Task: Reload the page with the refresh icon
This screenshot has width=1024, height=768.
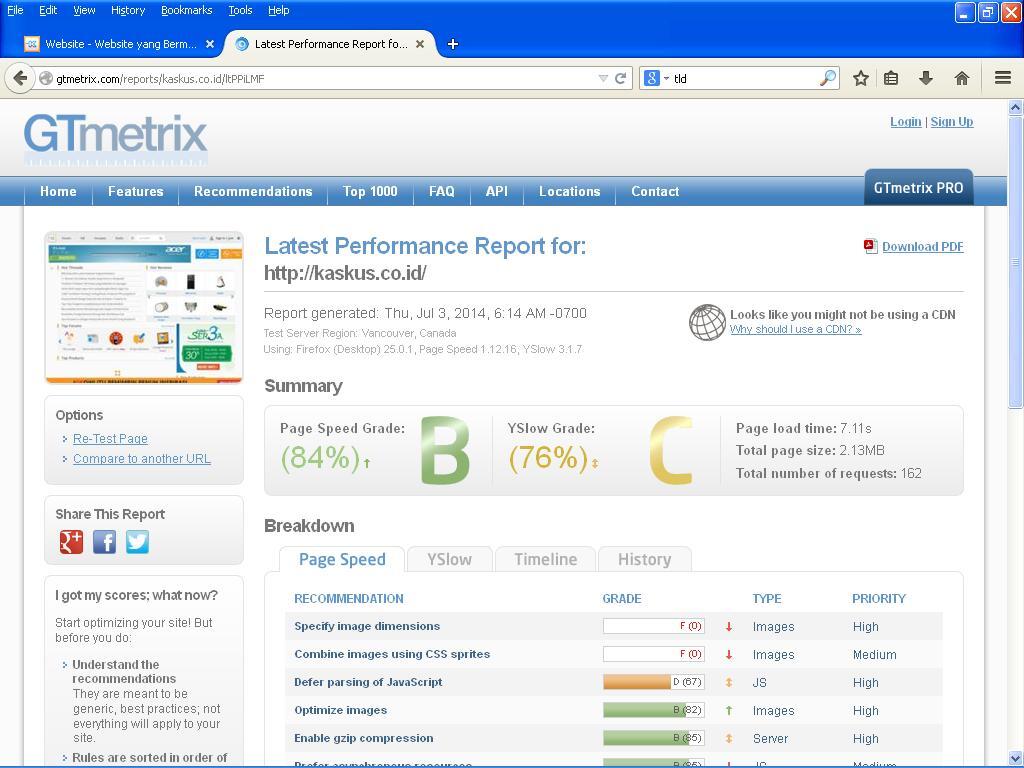Action: click(620, 78)
